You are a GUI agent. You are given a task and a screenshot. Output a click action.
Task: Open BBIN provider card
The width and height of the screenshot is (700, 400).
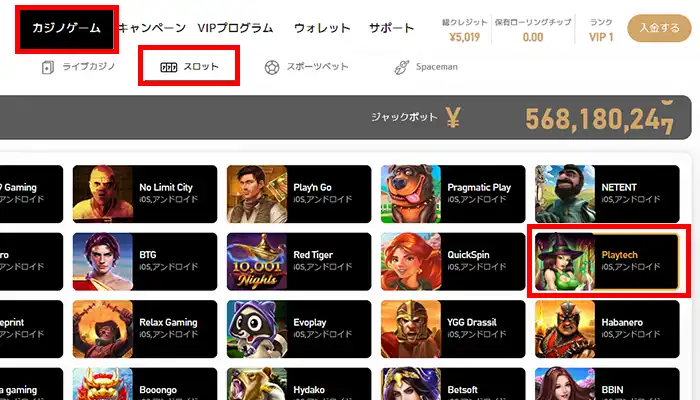pos(607,384)
